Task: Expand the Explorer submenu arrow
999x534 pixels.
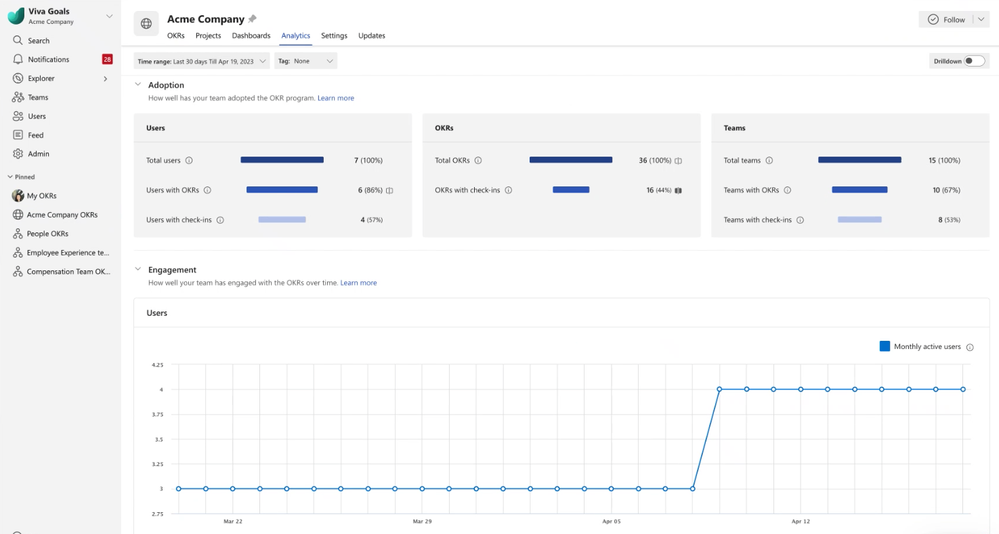Action: point(105,78)
